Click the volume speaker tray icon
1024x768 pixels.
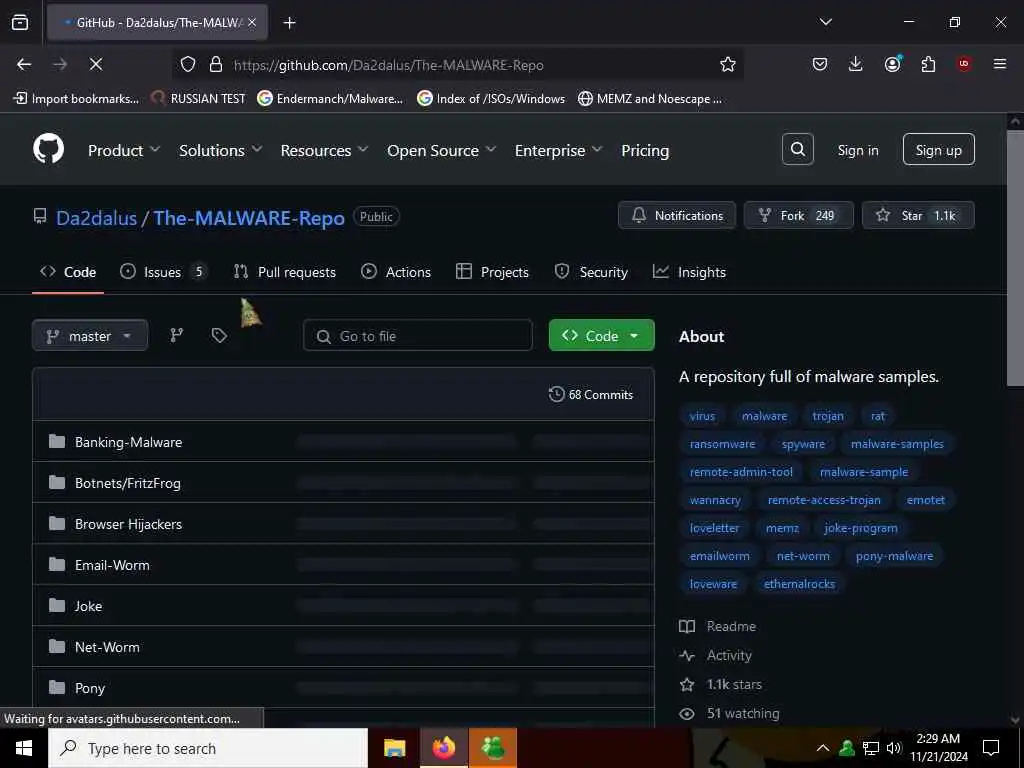894,748
